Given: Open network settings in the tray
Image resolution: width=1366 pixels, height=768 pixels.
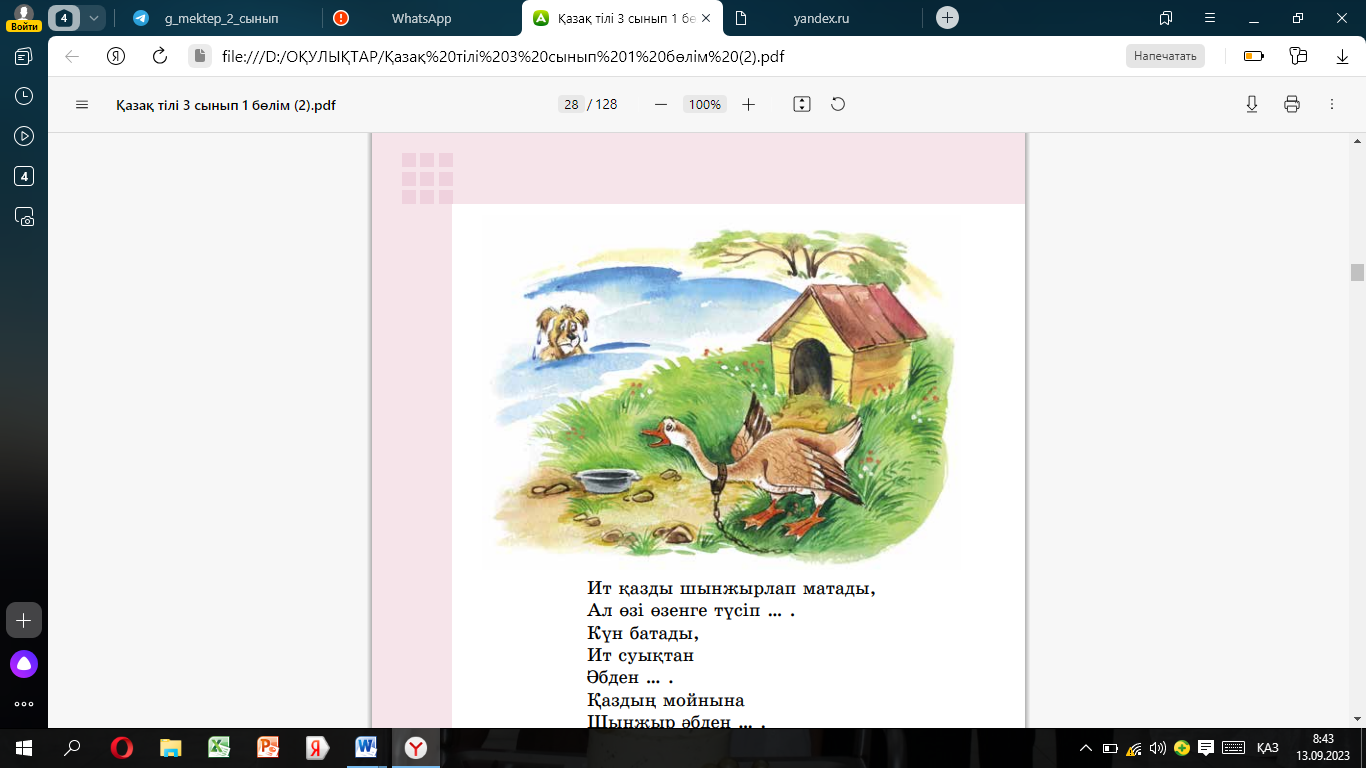Looking at the screenshot, I should (x=1134, y=748).
